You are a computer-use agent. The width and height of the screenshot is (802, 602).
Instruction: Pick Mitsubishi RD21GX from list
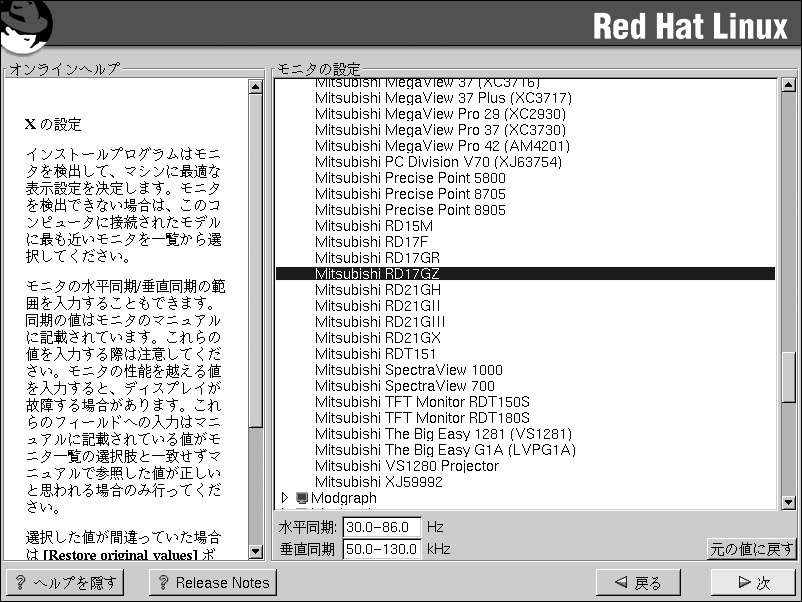click(x=378, y=338)
